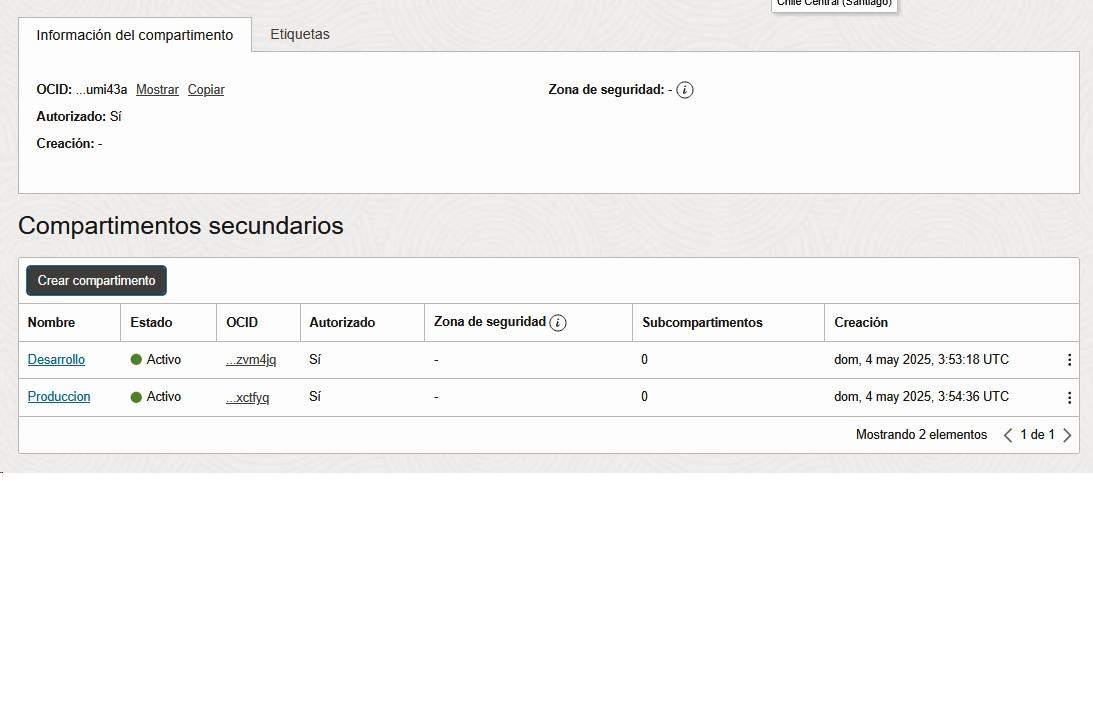Open the Produccion compartment link

(59, 397)
